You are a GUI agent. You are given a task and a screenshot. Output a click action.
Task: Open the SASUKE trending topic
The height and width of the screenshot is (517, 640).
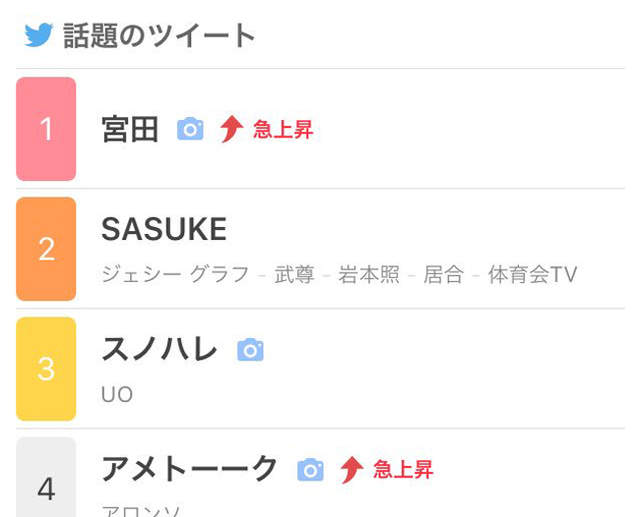(x=164, y=230)
